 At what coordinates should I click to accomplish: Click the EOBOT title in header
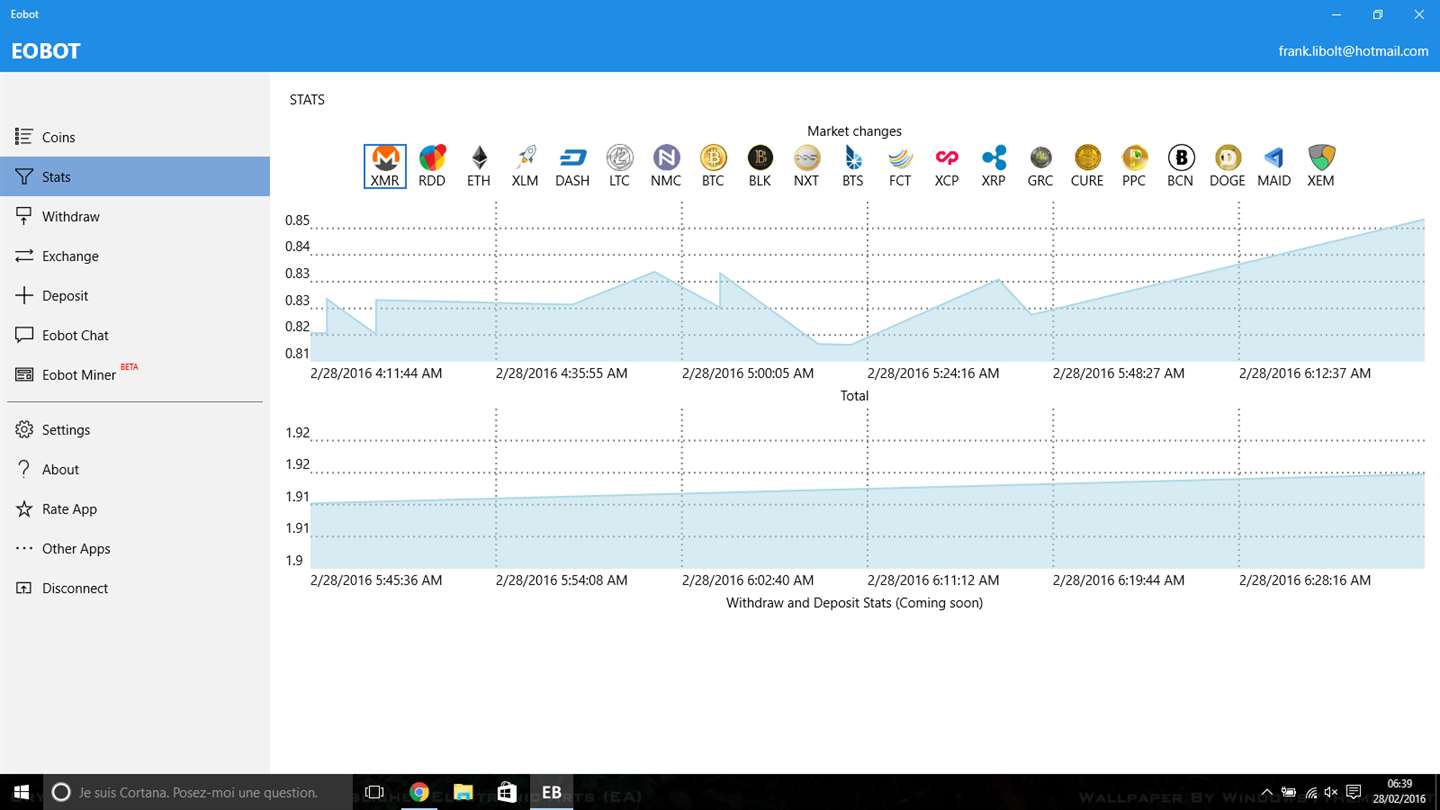tap(46, 51)
